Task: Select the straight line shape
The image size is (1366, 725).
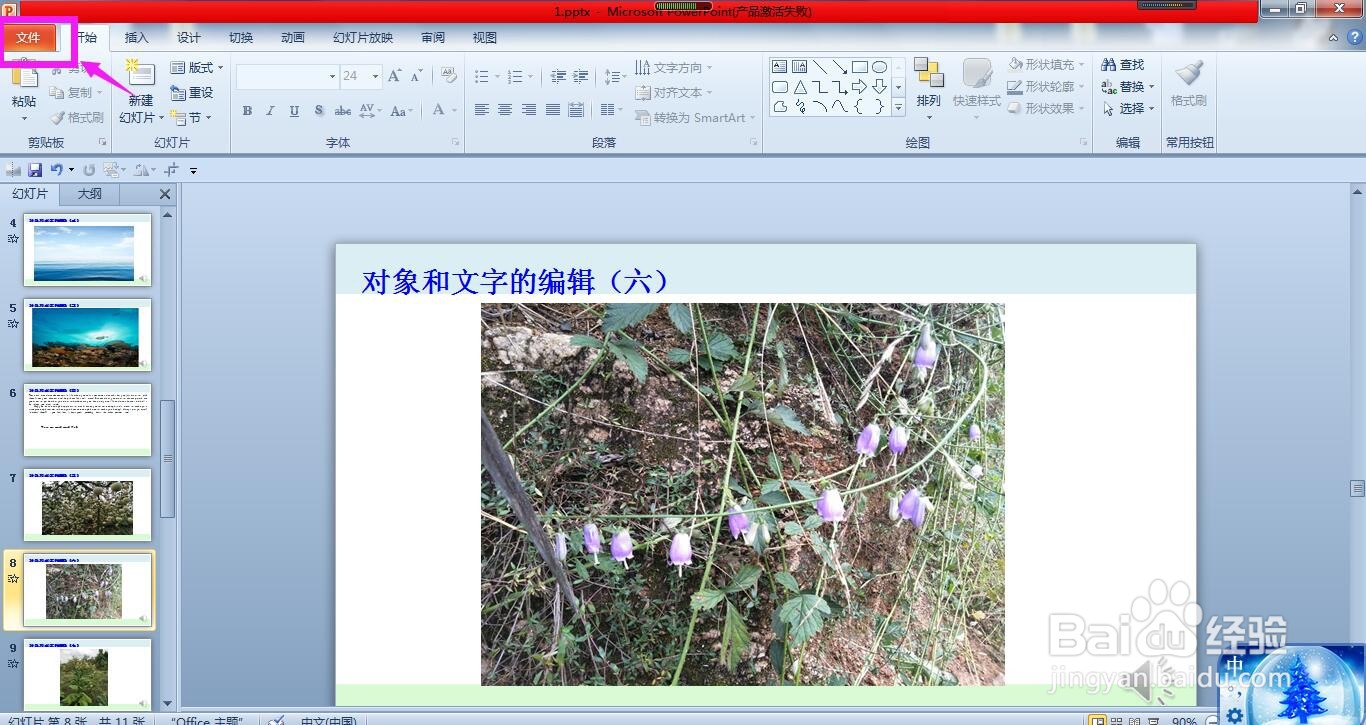Action: tap(820, 67)
